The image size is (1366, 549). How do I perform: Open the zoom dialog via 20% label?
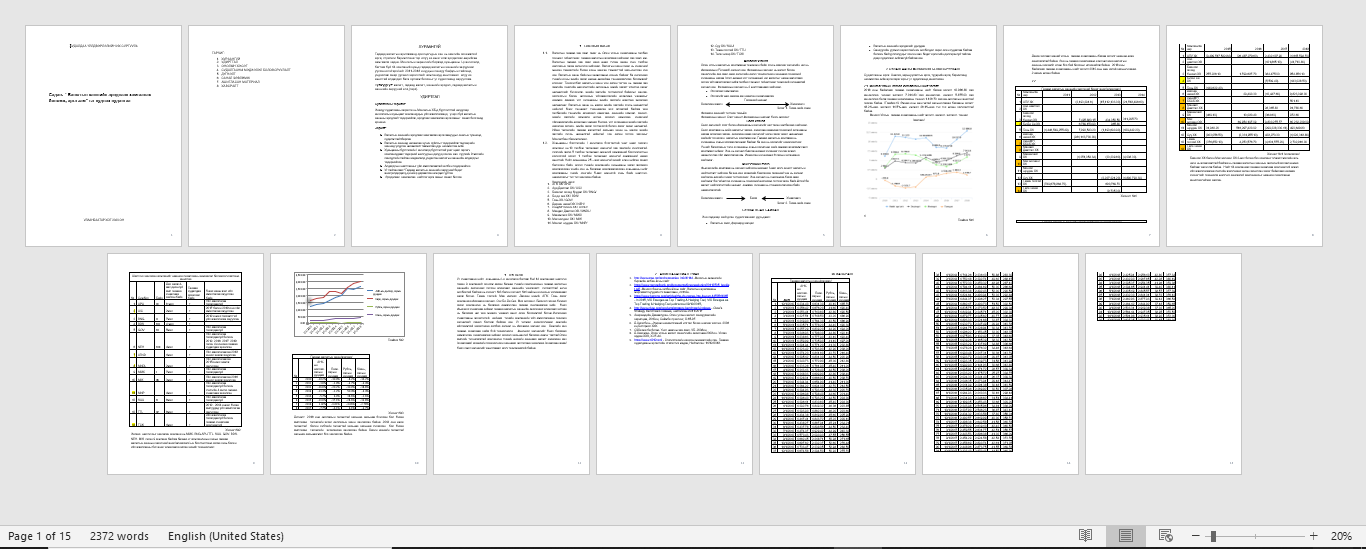(1341, 536)
